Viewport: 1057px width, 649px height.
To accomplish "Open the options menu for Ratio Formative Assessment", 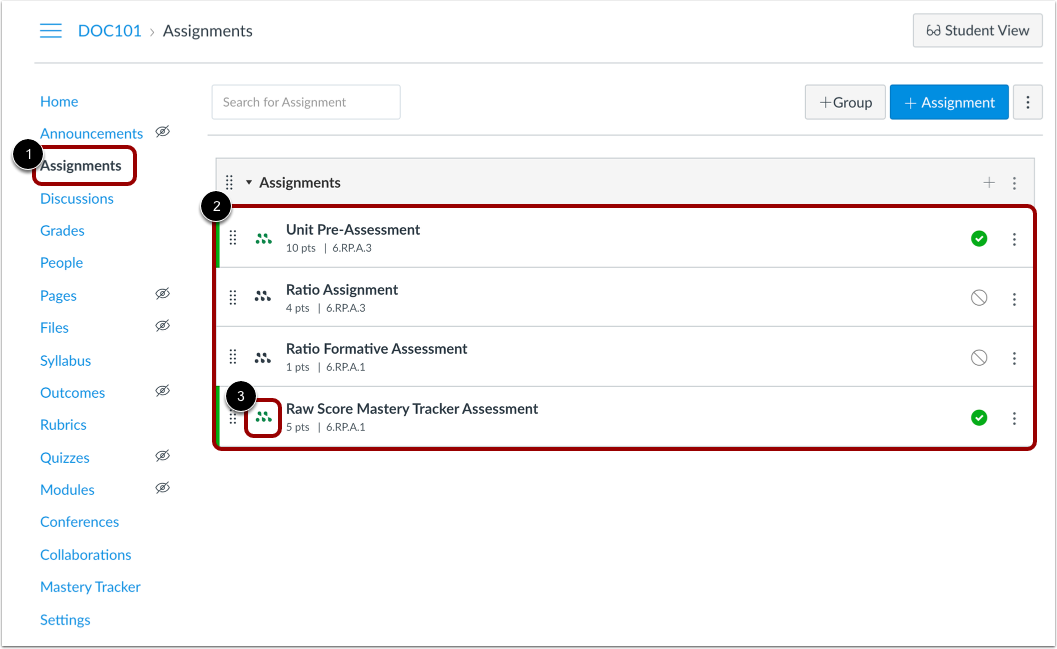I will [x=1015, y=357].
